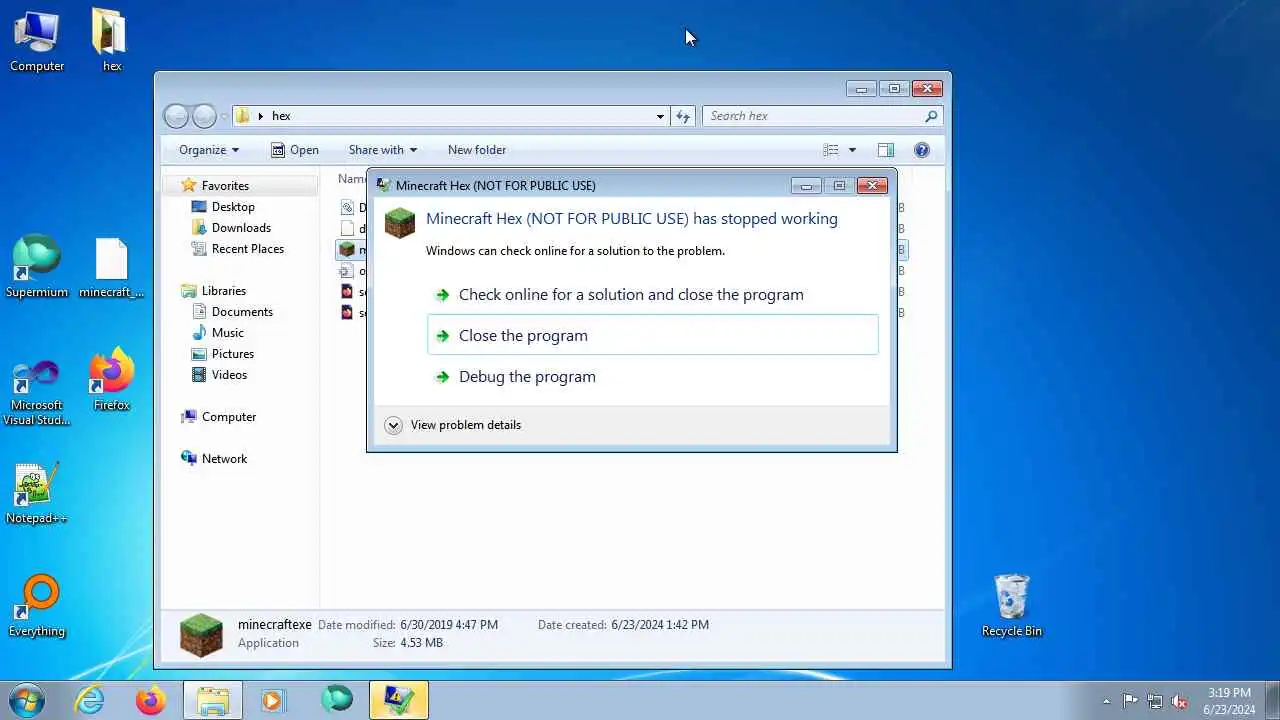Open the Start menu orb
Screen dimensions: 1280x720
[26, 700]
